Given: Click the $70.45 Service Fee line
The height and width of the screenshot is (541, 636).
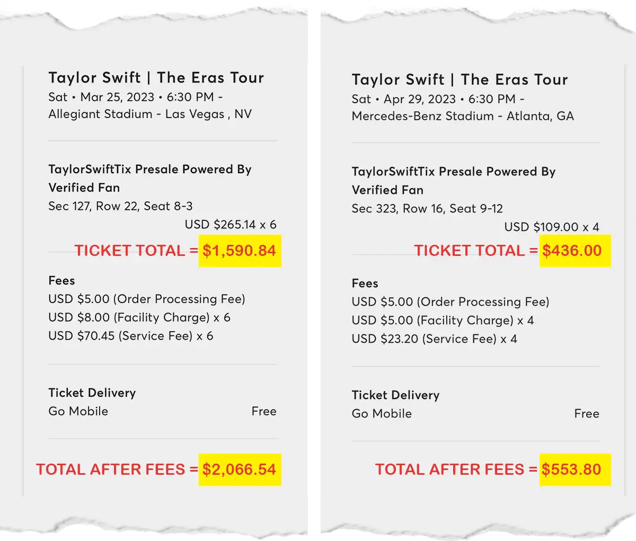Looking at the screenshot, I should (x=131, y=336).
